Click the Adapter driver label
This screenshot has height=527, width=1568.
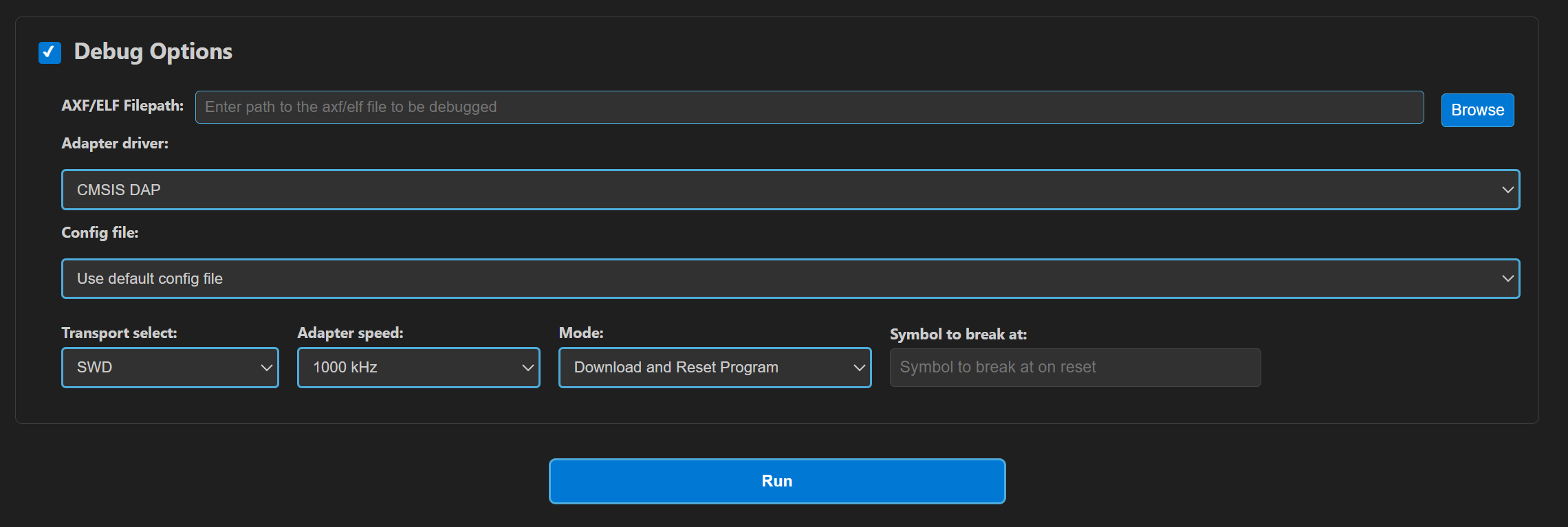pyautogui.click(x=115, y=144)
